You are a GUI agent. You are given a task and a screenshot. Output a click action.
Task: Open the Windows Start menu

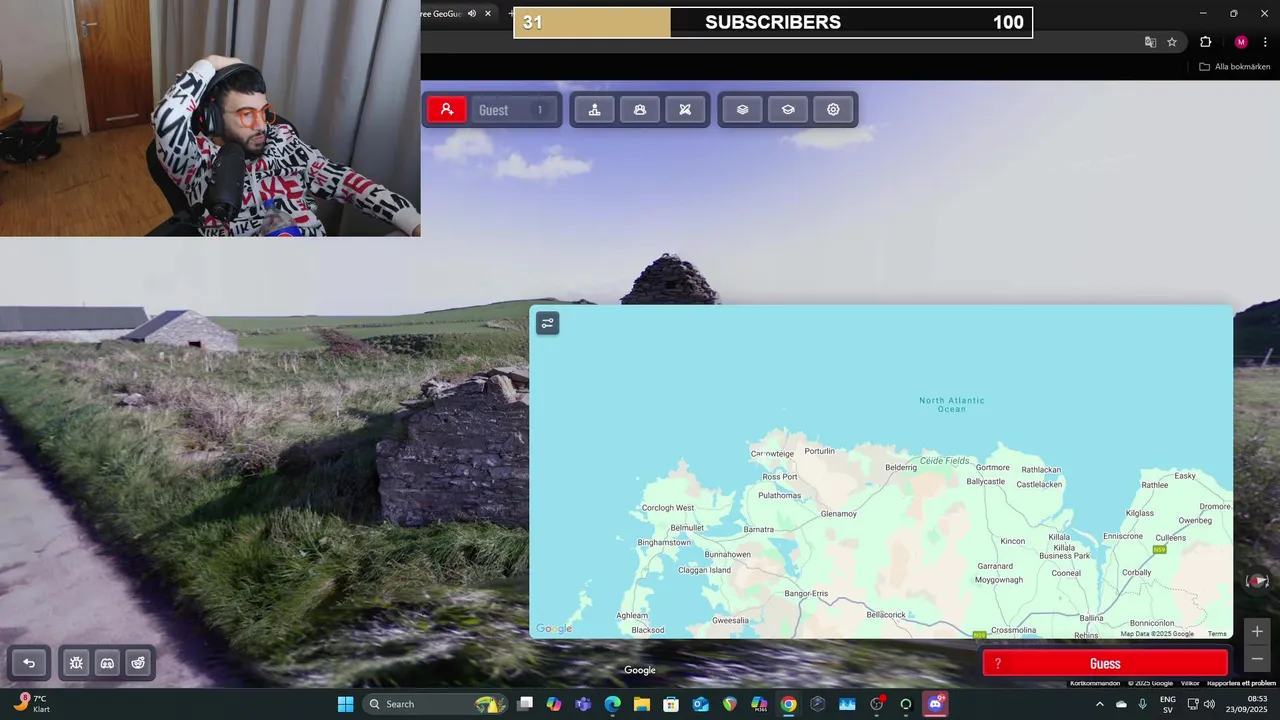(x=345, y=704)
